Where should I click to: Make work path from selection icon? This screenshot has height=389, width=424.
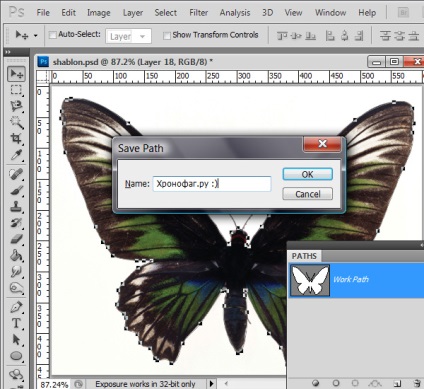[376, 383]
